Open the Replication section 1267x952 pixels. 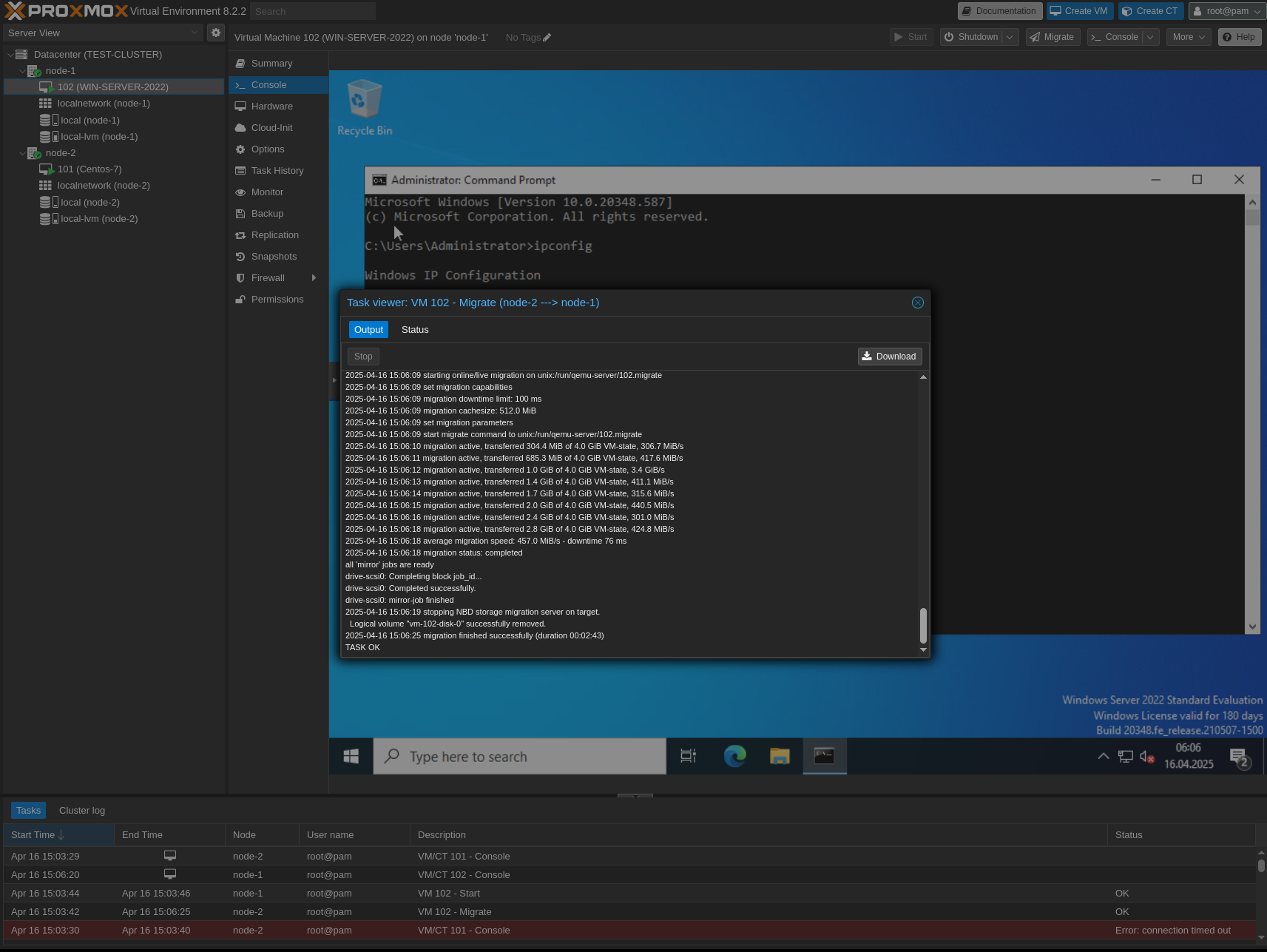(x=275, y=234)
